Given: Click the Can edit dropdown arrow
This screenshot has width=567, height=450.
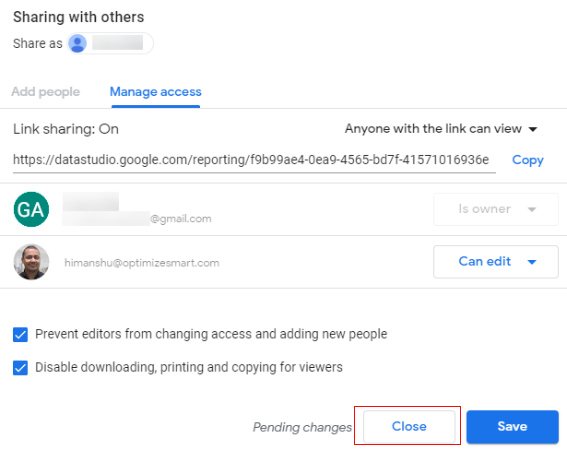Looking at the screenshot, I should coord(532,262).
